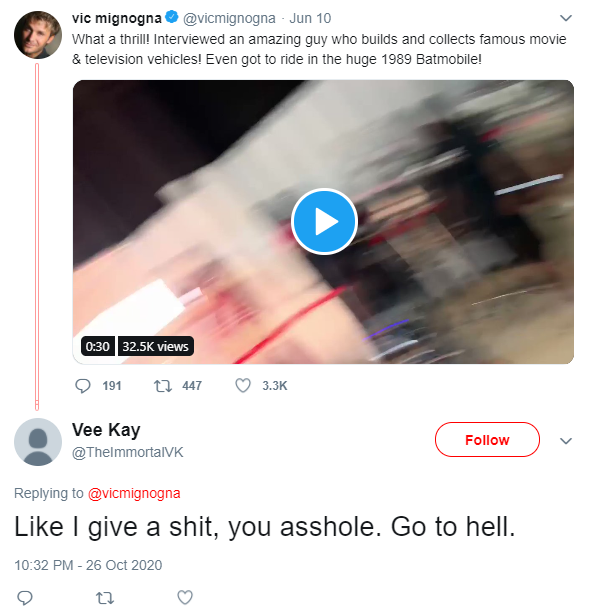596x616 pixels.
Task: Open the @vicmignogna link in Replying to
Action: click(x=134, y=493)
